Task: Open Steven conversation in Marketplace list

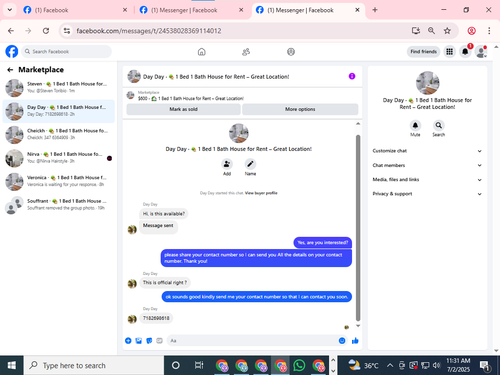Action: click(59, 88)
